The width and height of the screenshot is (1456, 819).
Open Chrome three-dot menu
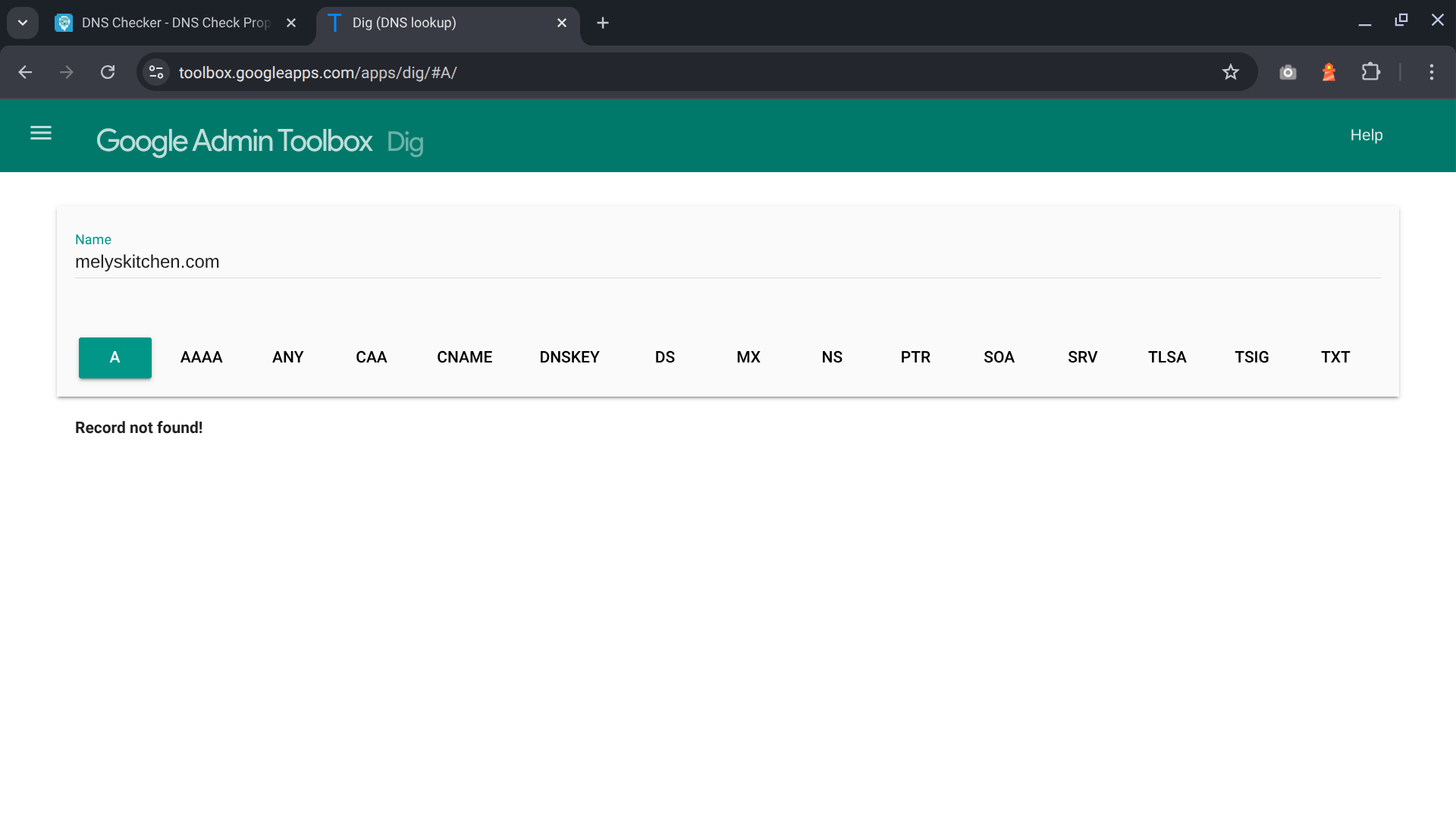[x=1431, y=72]
